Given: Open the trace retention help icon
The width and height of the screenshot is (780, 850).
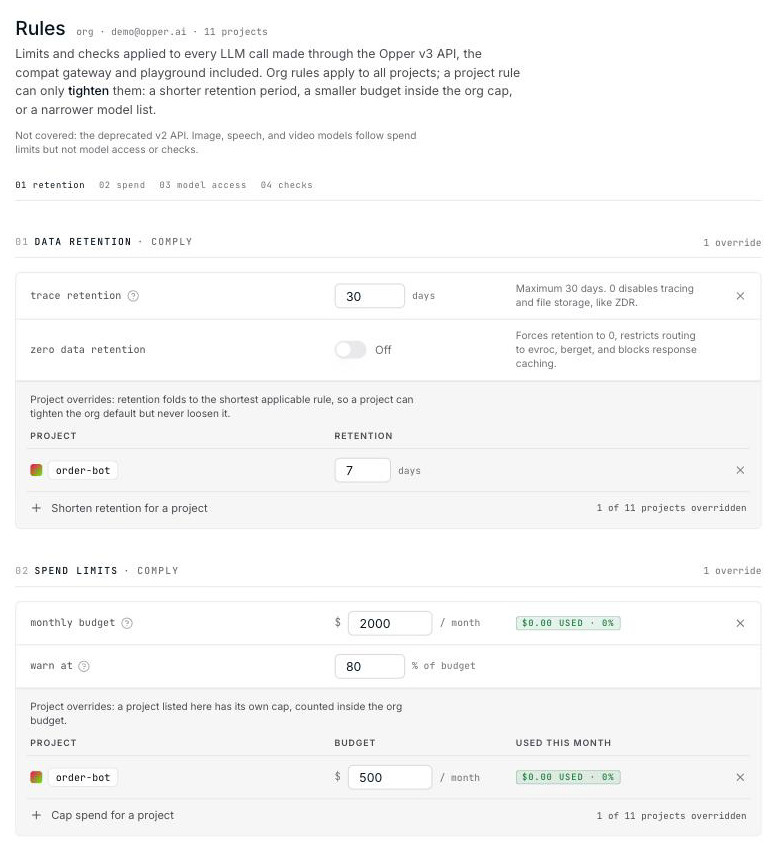Looking at the screenshot, I should [x=133, y=295].
